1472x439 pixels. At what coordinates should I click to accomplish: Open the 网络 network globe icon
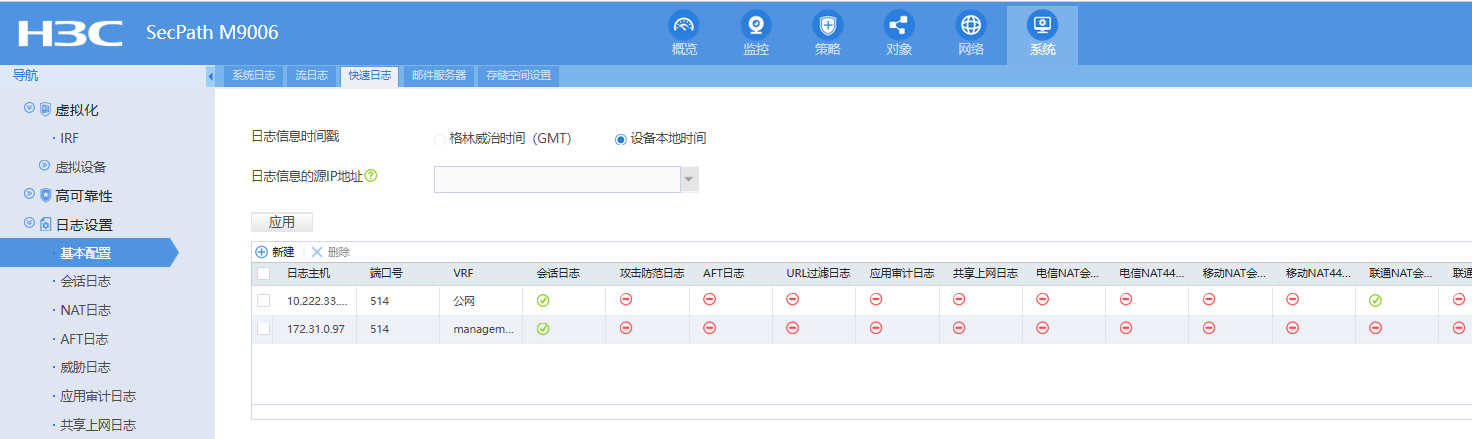pos(971,25)
